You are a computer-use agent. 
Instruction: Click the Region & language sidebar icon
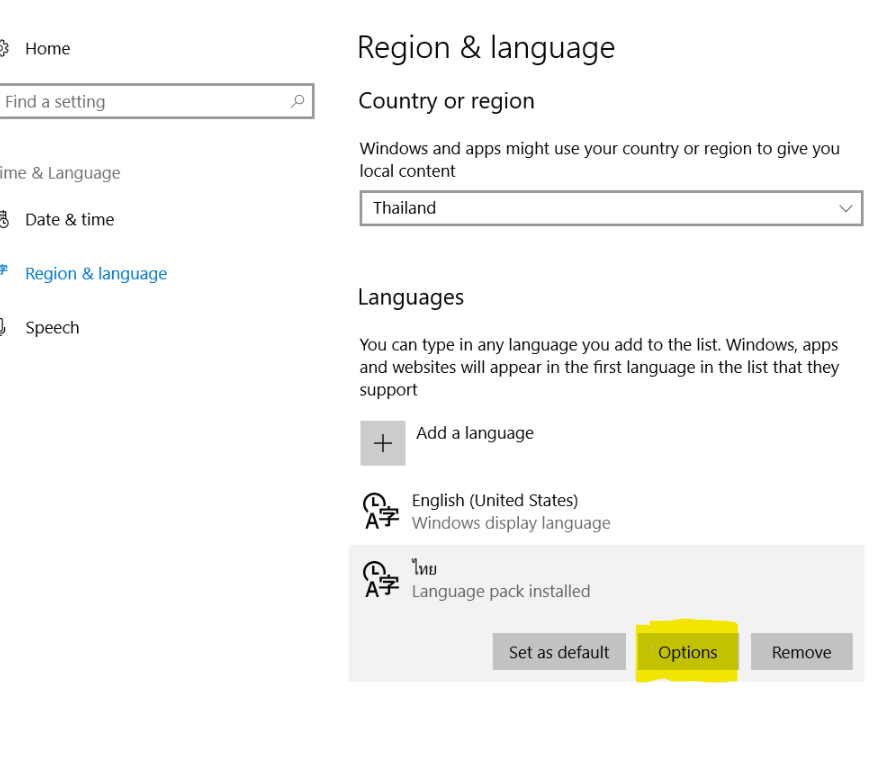3,269
